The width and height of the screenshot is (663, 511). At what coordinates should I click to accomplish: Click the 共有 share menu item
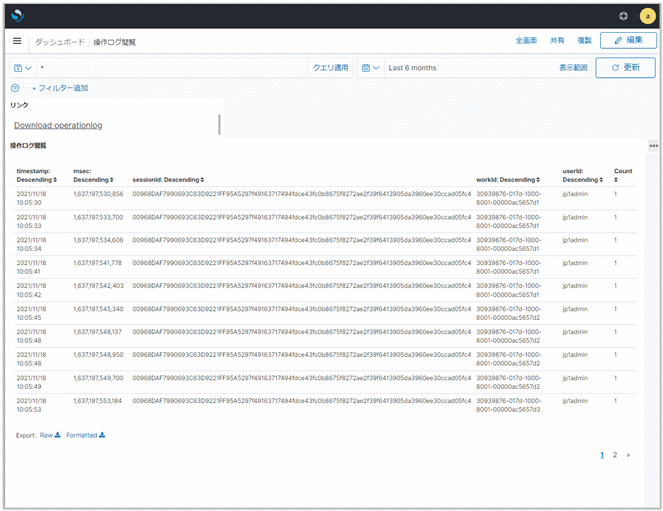(557, 41)
